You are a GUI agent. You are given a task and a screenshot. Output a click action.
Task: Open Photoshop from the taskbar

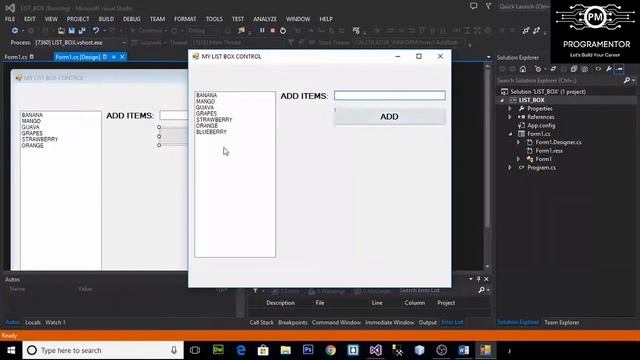(x=308, y=350)
